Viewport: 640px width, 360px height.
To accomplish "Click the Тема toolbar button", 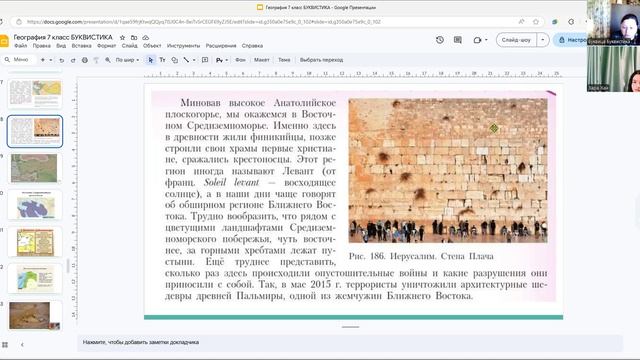I will 284,60.
